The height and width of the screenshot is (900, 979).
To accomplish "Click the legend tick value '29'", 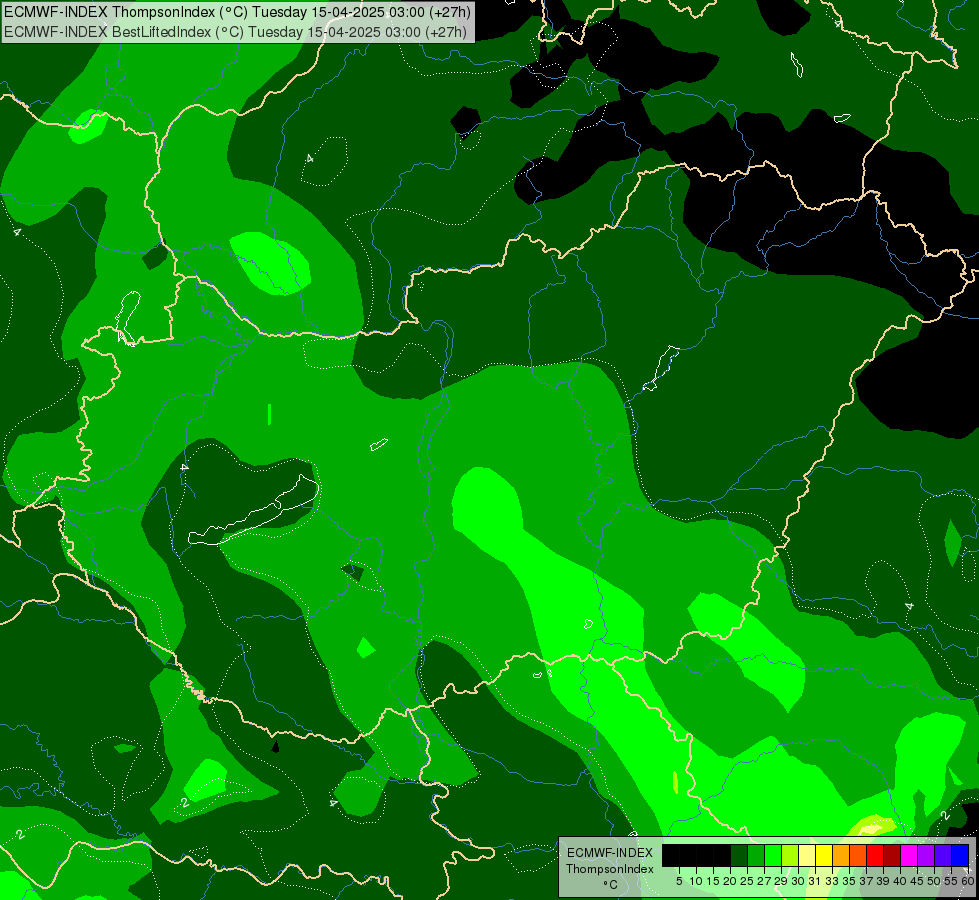I will [x=781, y=881].
